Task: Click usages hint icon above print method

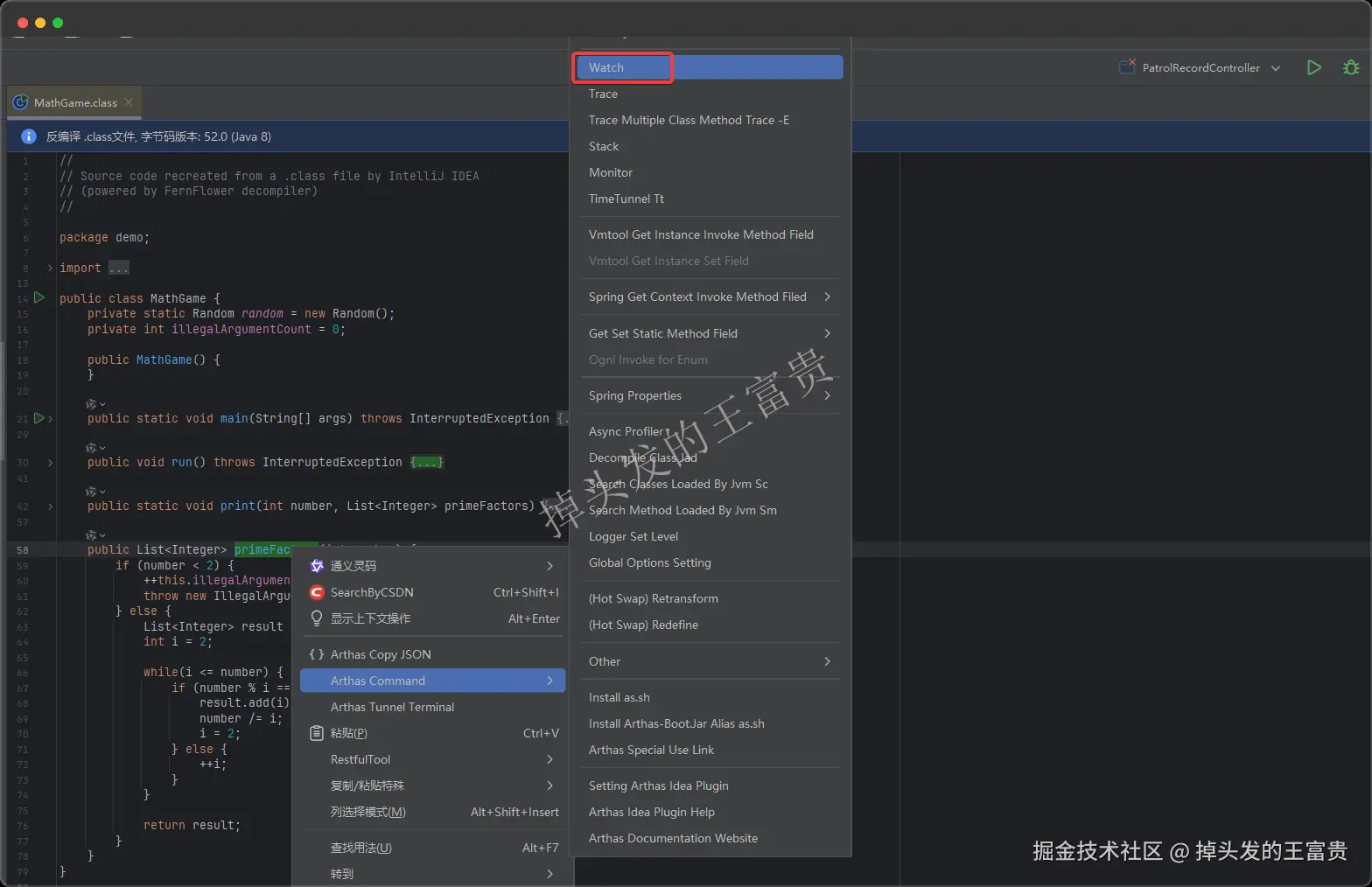Action: coord(94,492)
